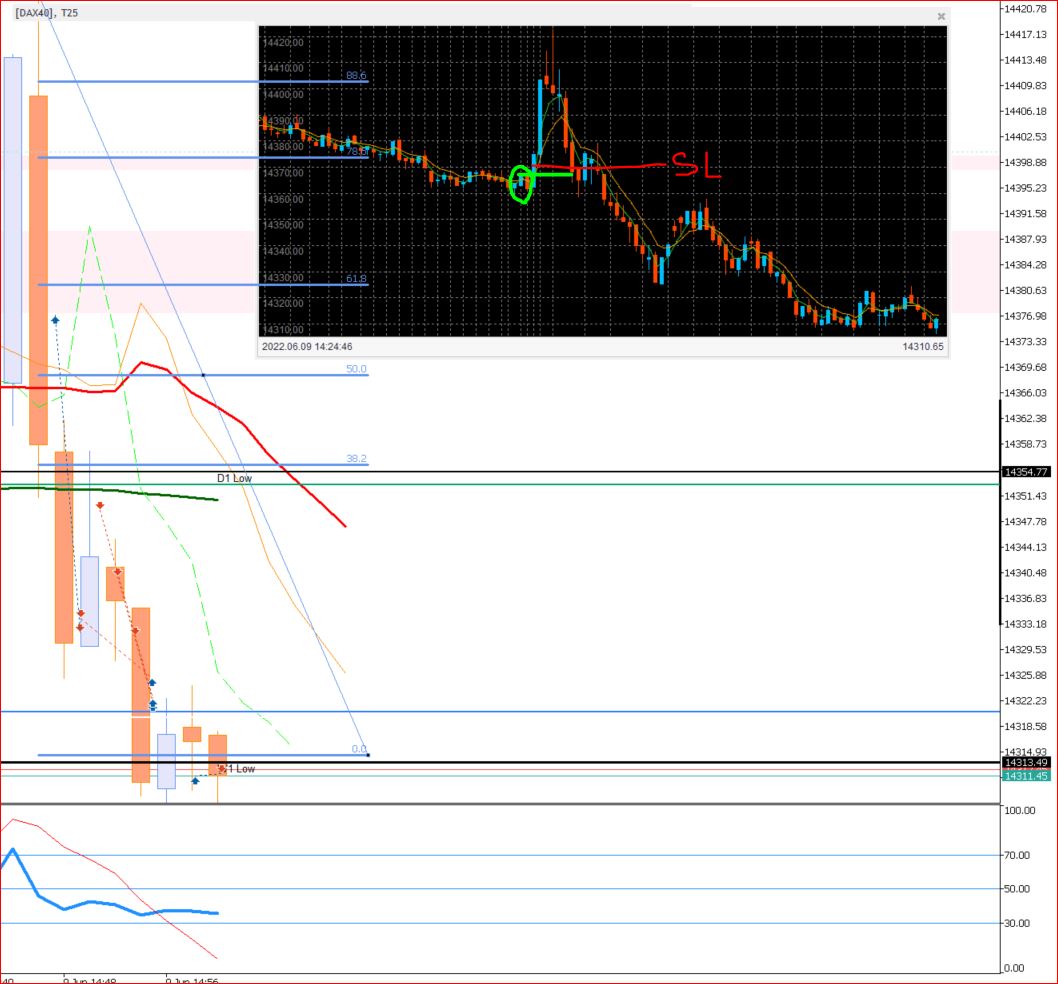Select the 0.0 Fibonacci level label
The width and height of the screenshot is (1058, 984).
point(359,749)
